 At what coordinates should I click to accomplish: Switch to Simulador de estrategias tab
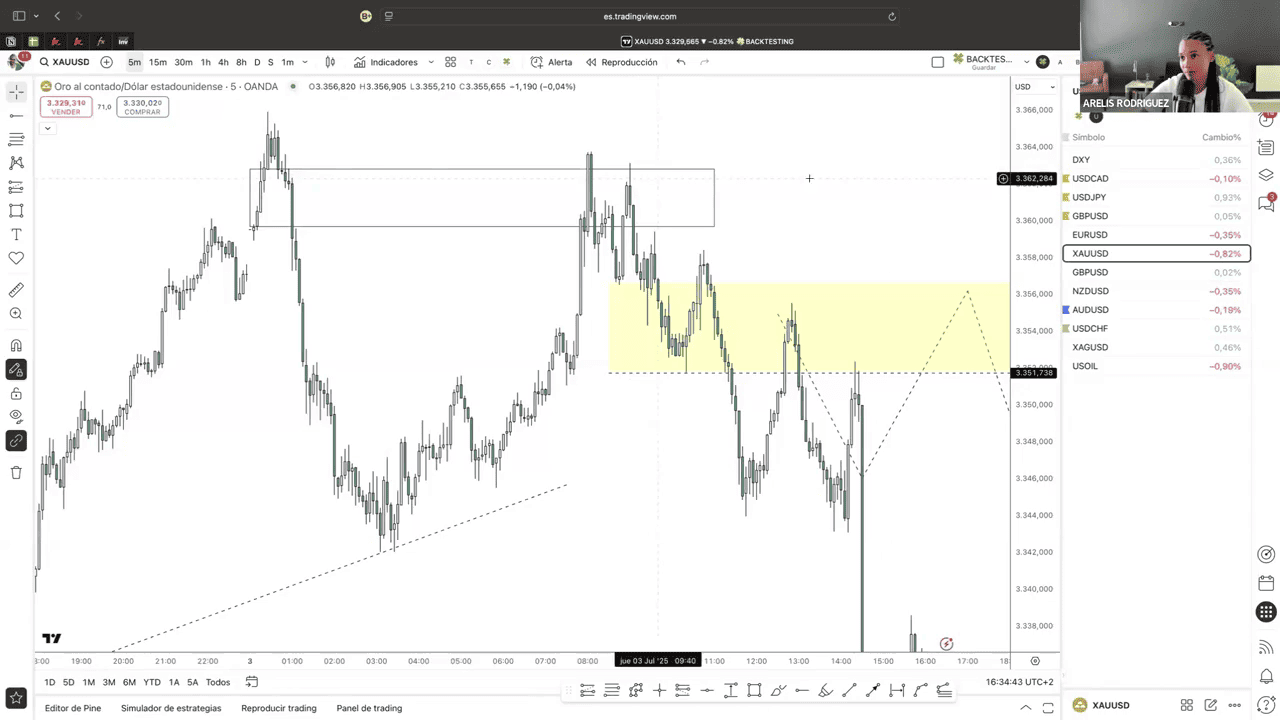tap(171, 708)
